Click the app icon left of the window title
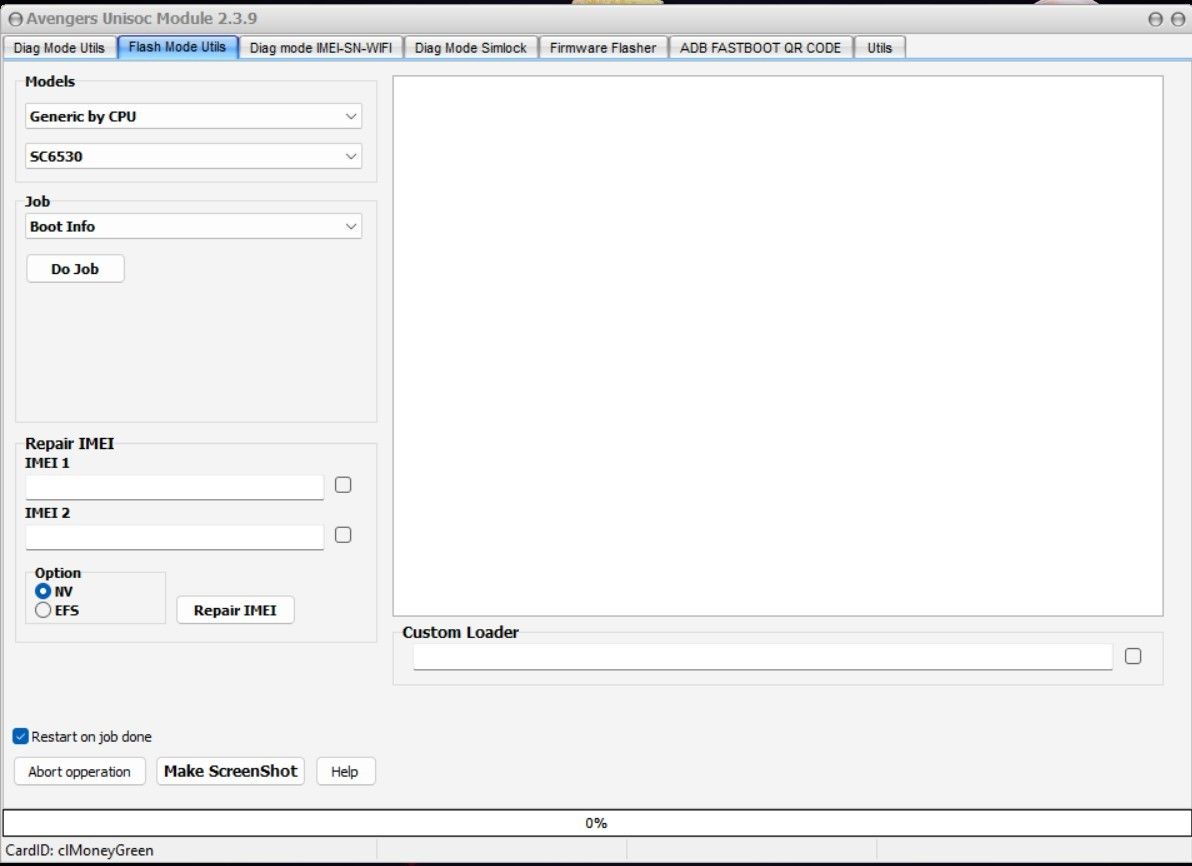1192x866 pixels. tap(15, 19)
